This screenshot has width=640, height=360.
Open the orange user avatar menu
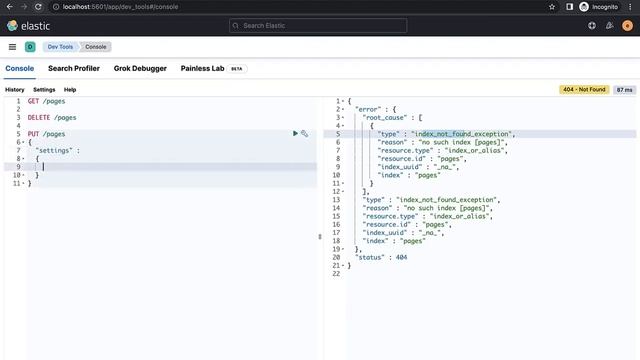click(x=627, y=26)
